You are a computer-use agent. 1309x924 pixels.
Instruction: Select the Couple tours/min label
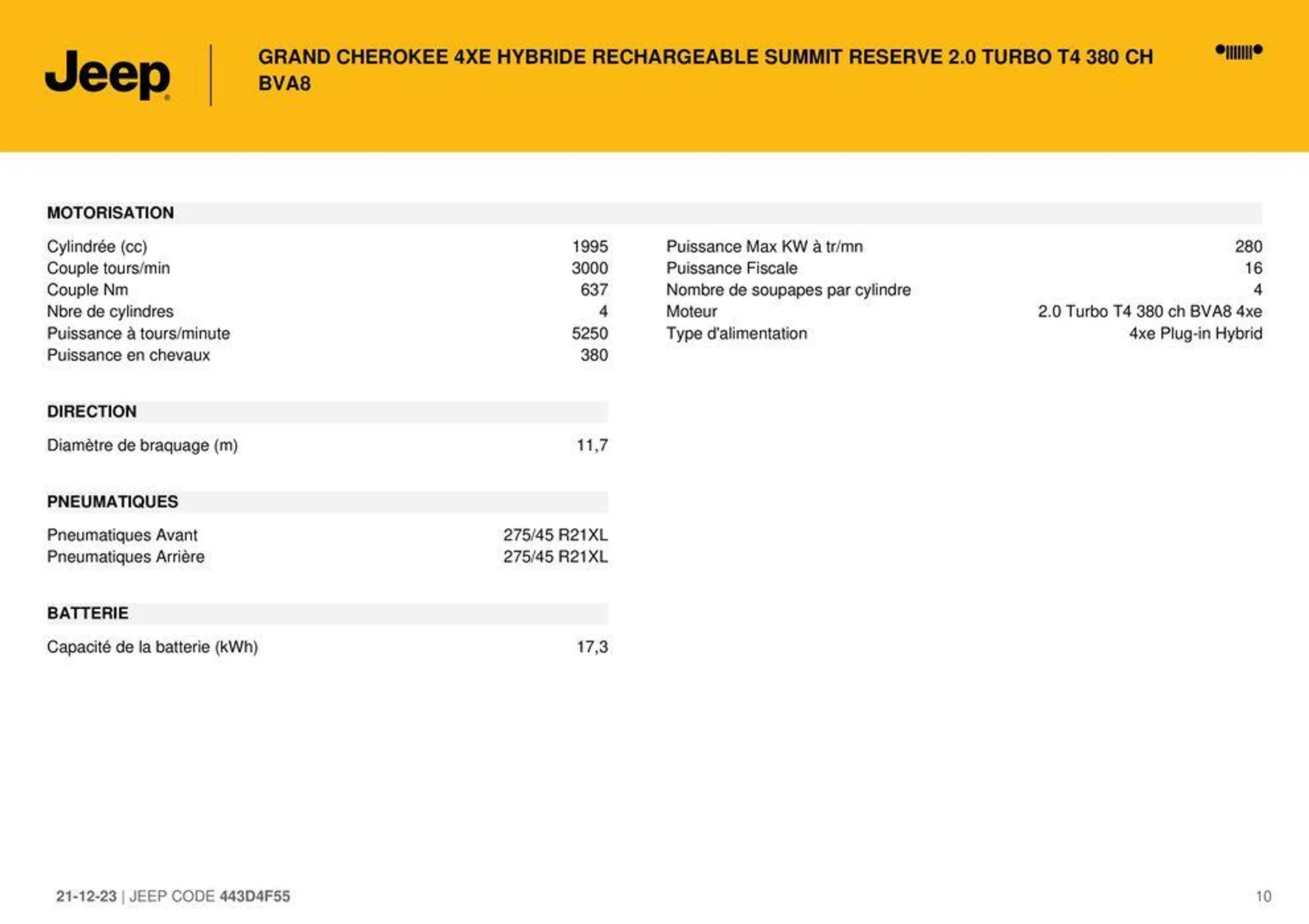click(x=108, y=268)
